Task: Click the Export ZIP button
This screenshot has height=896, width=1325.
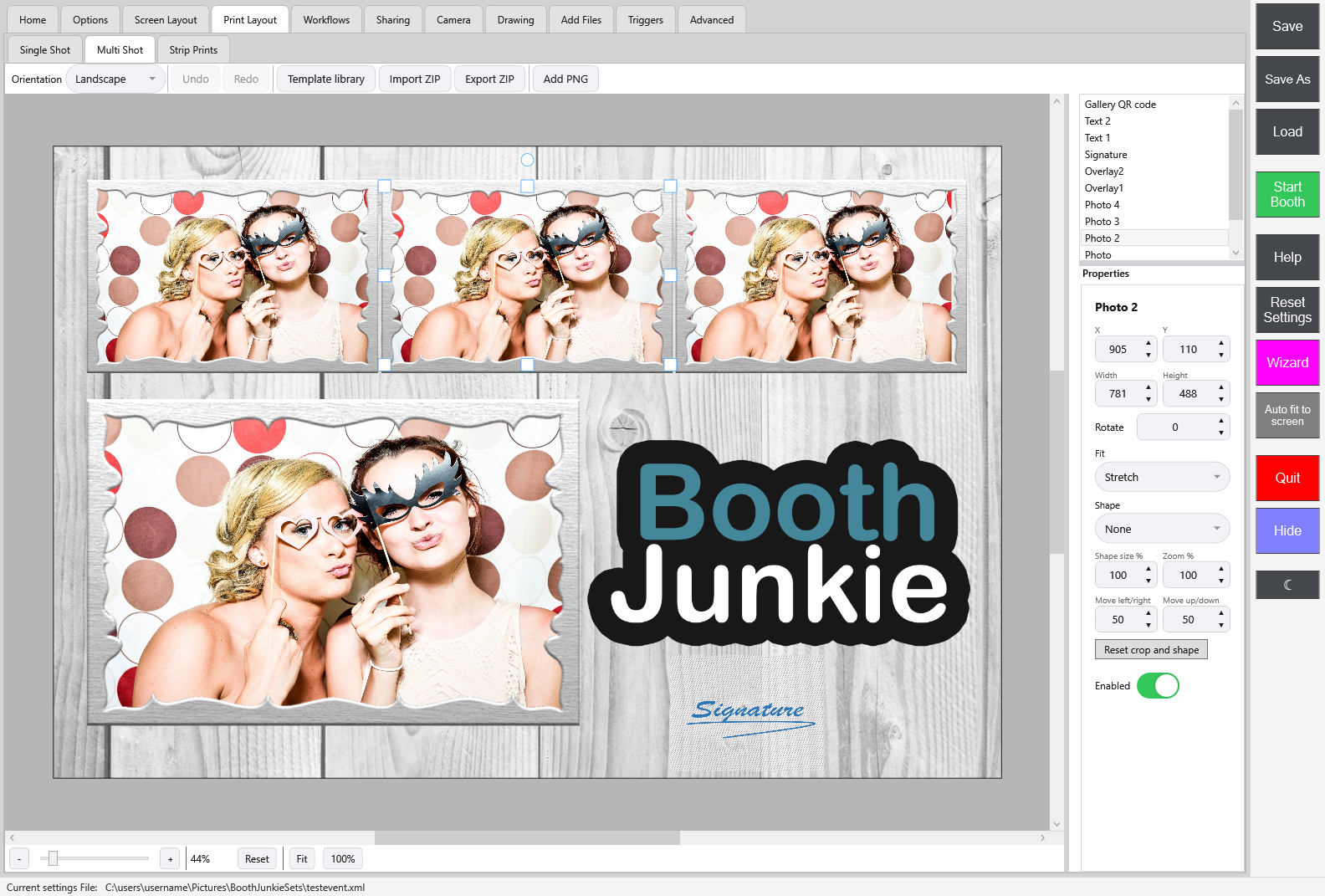Action: click(489, 79)
